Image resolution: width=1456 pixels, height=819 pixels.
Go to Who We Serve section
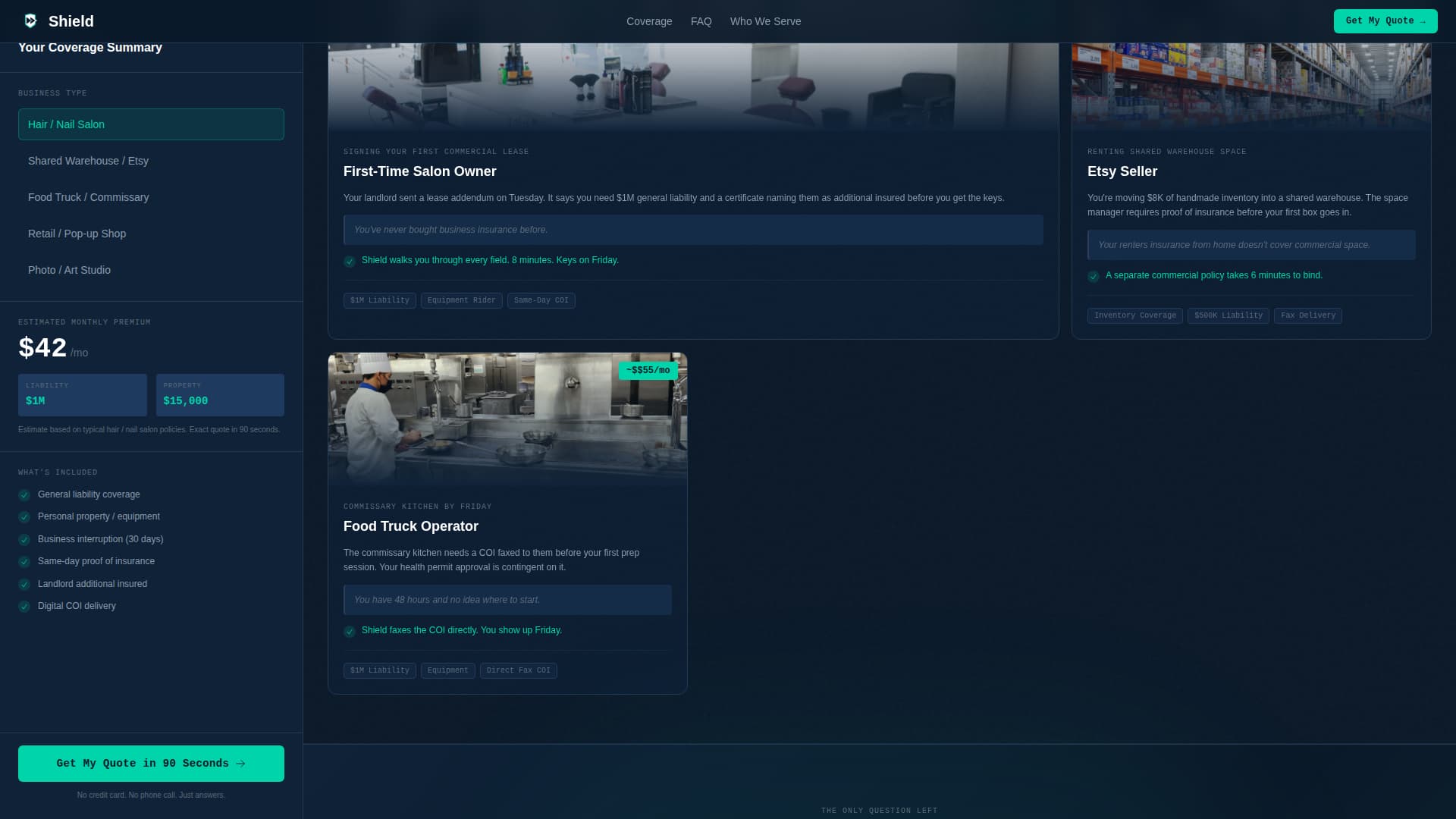point(765,21)
